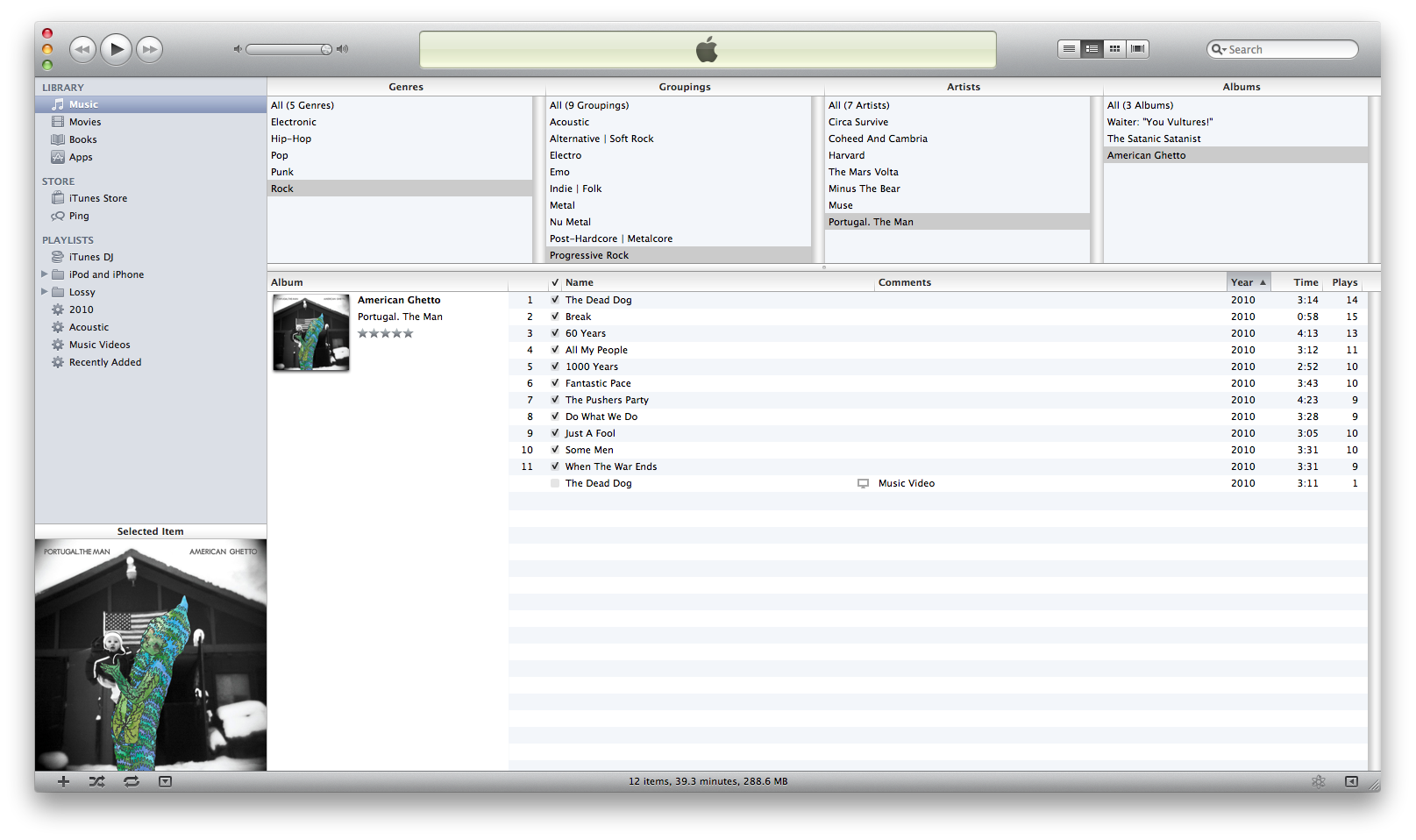1416x840 pixels.
Task: Expand the iPod and iPhone folder
Action: click(45, 274)
